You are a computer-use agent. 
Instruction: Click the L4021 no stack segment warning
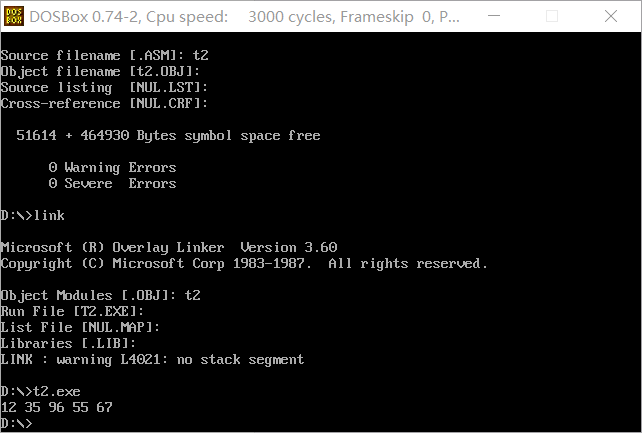point(152,359)
